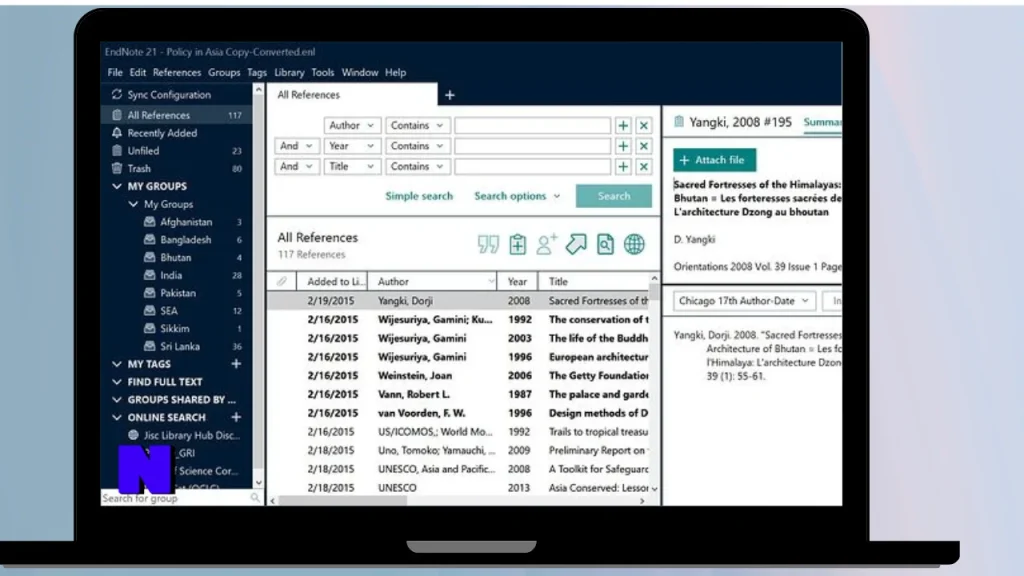Collapse the MY TAGS section

117,364
